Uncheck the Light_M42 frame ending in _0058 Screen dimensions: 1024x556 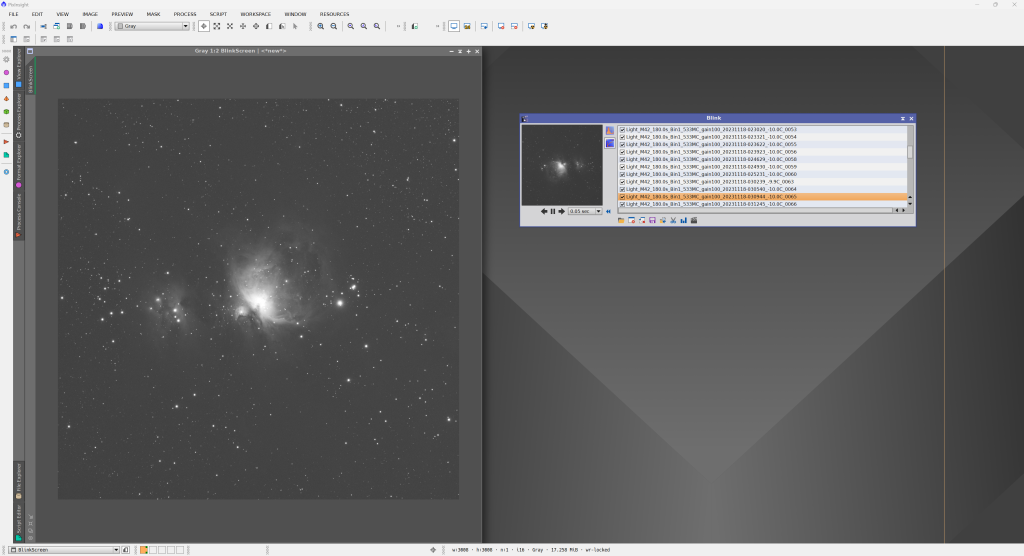pos(622,159)
